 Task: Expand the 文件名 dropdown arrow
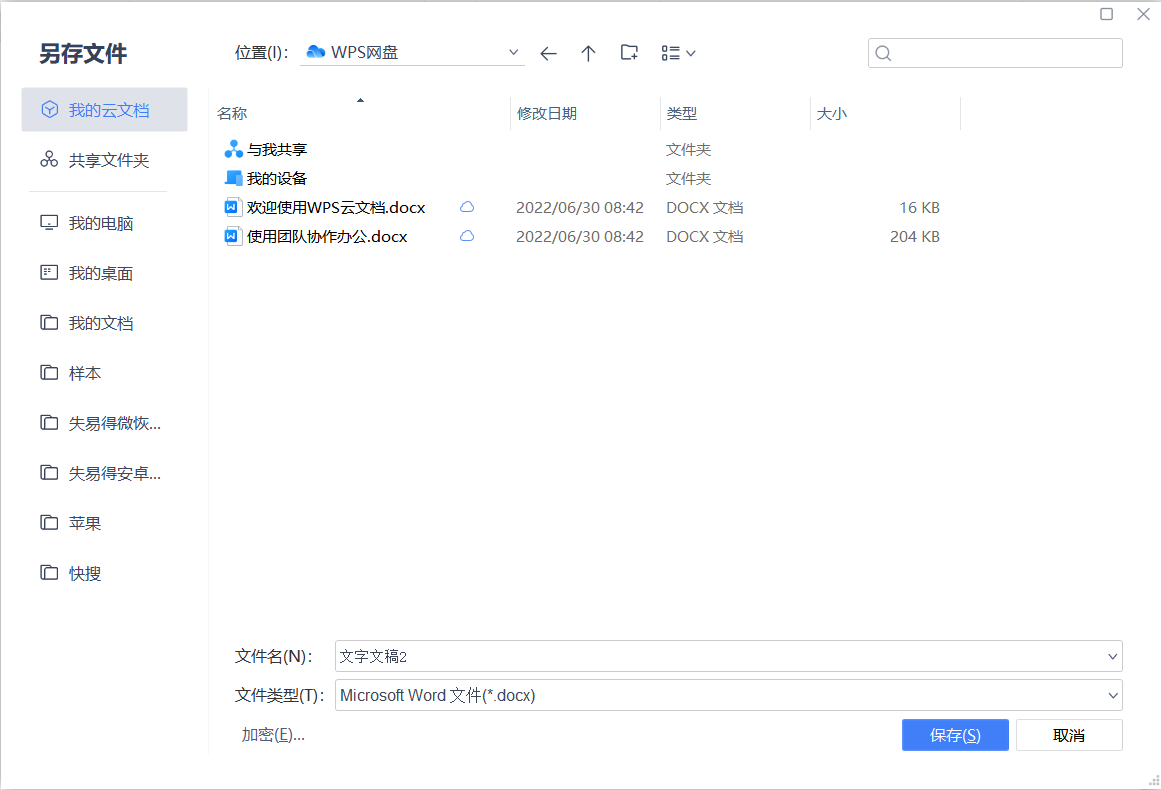coord(1112,657)
